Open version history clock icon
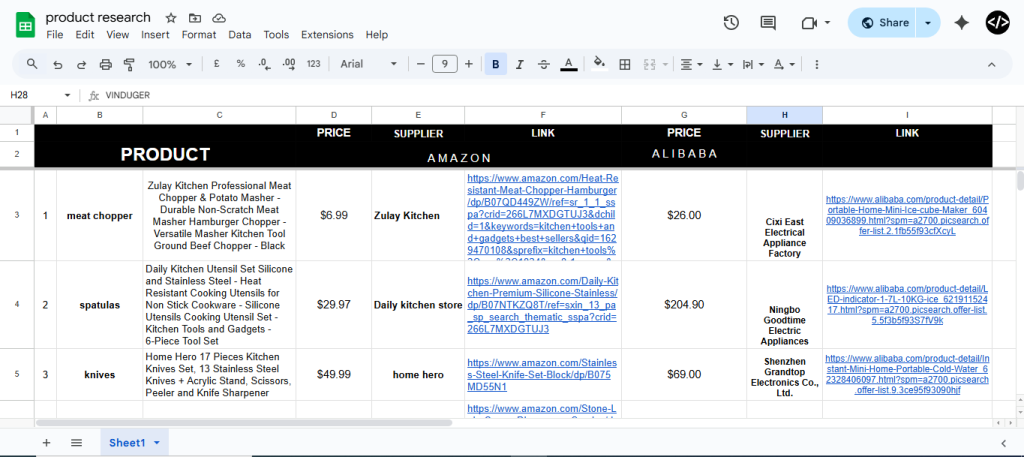1024x457 pixels. (731, 23)
